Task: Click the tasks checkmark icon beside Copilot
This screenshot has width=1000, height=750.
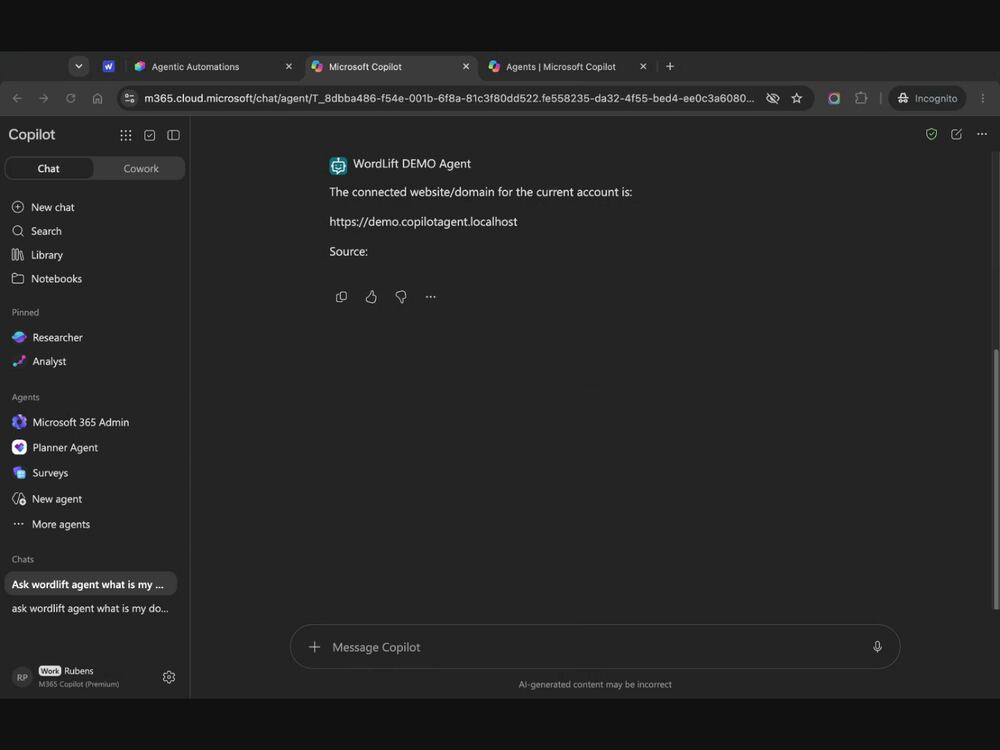Action: tap(149, 135)
